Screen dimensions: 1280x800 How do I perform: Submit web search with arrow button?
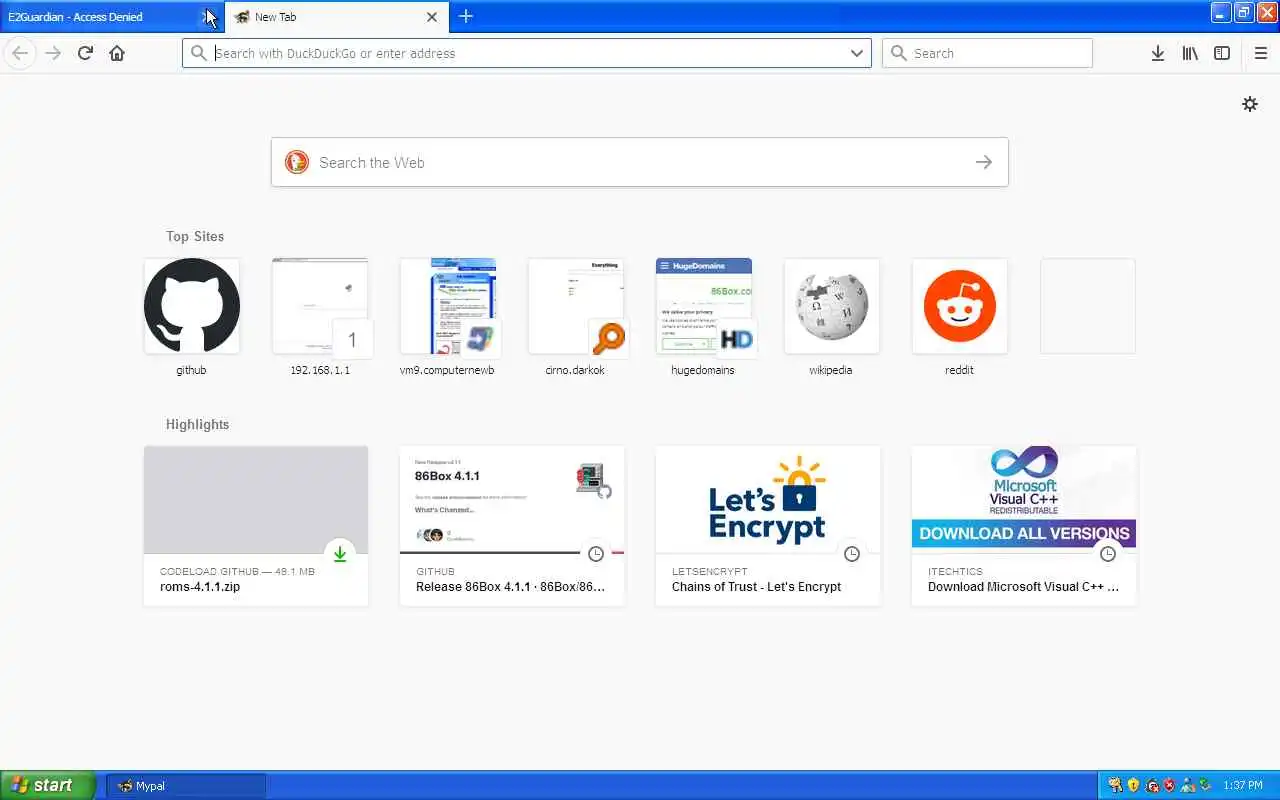click(x=984, y=162)
